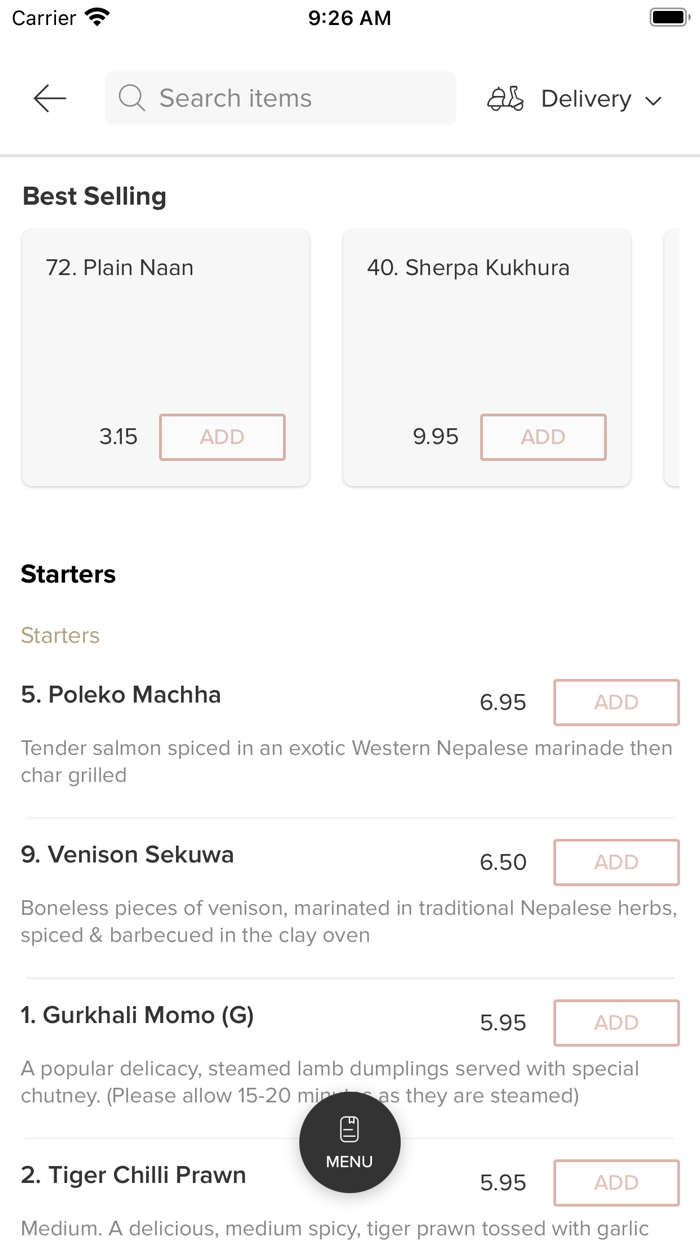700x1244 pixels.
Task: Add 40. Sherpa Kukhura to order
Action: pyautogui.click(x=543, y=437)
